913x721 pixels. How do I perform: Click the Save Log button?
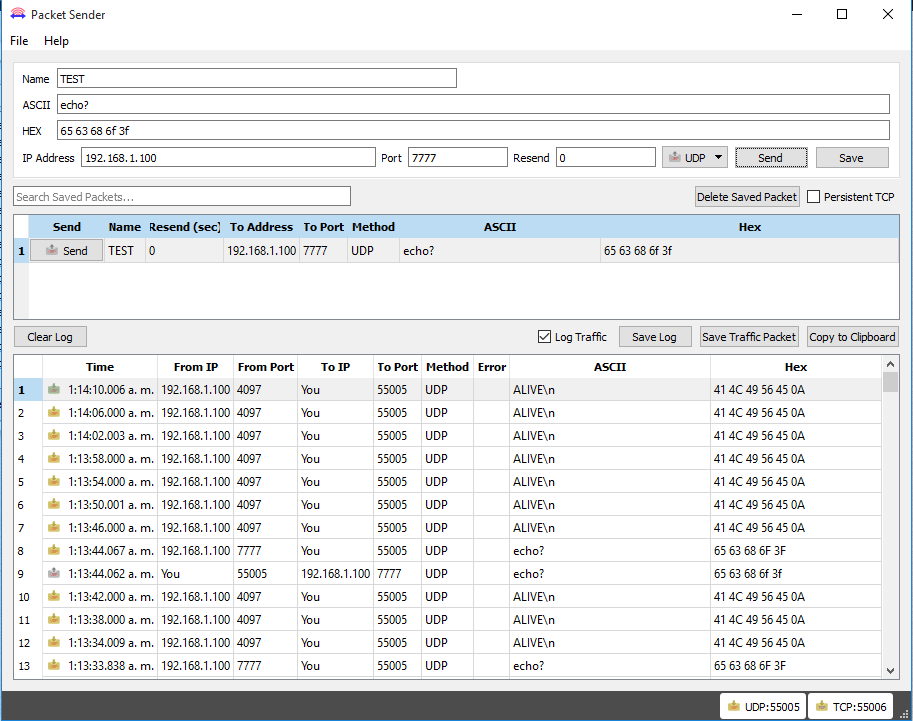655,337
